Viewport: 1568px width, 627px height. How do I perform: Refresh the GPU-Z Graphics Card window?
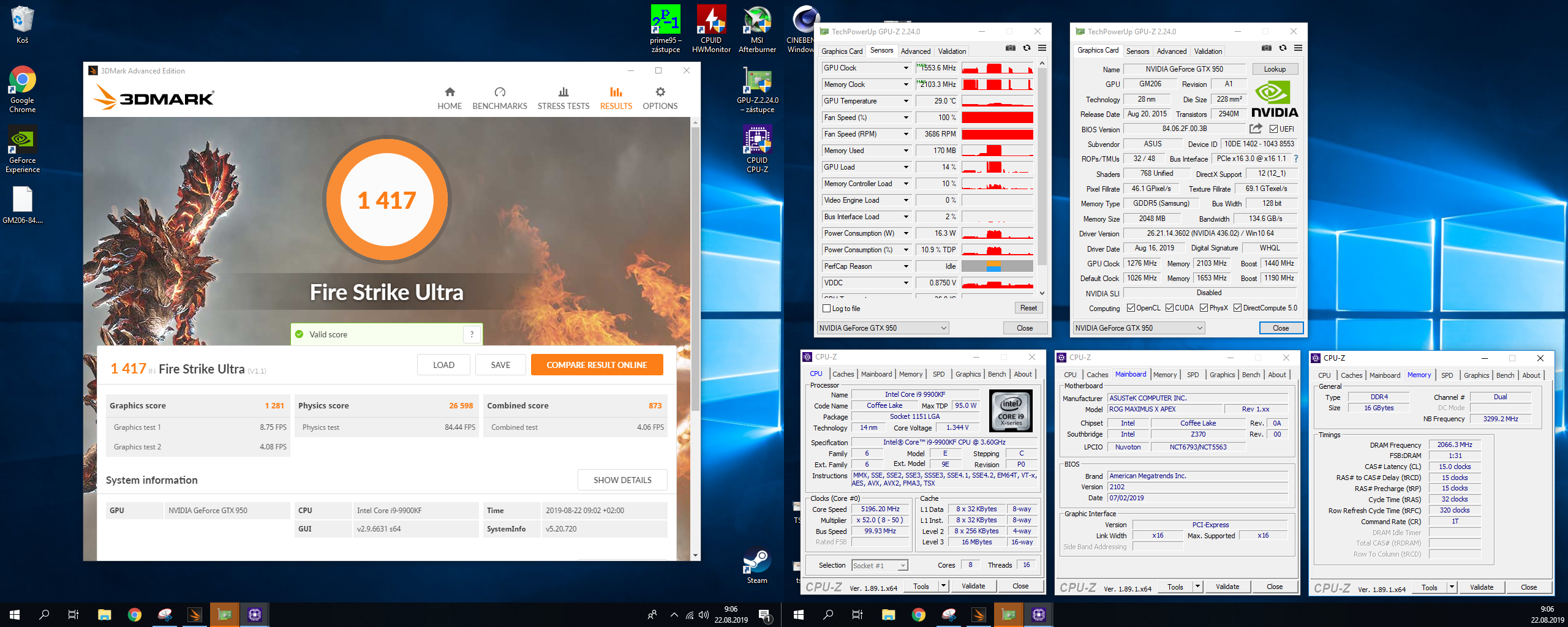pos(1283,48)
